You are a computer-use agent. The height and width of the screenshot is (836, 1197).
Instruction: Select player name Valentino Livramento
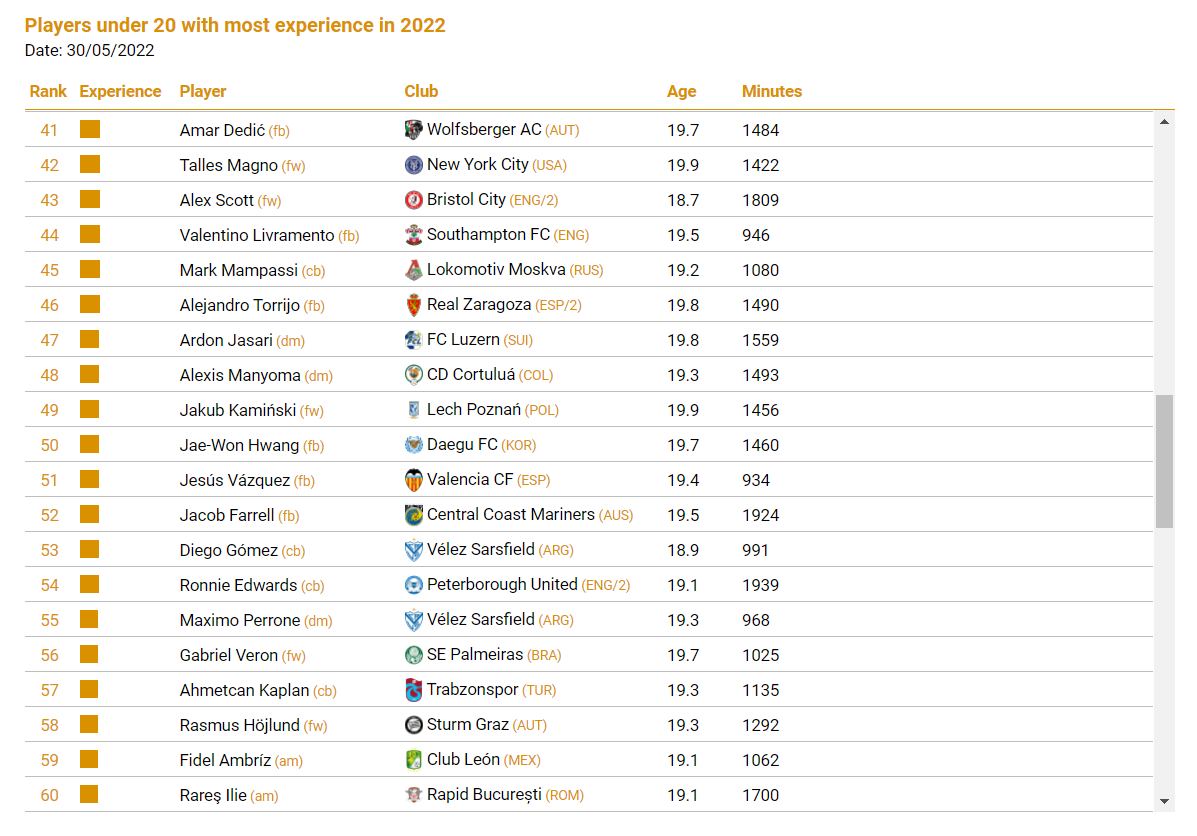pos(256,235)
